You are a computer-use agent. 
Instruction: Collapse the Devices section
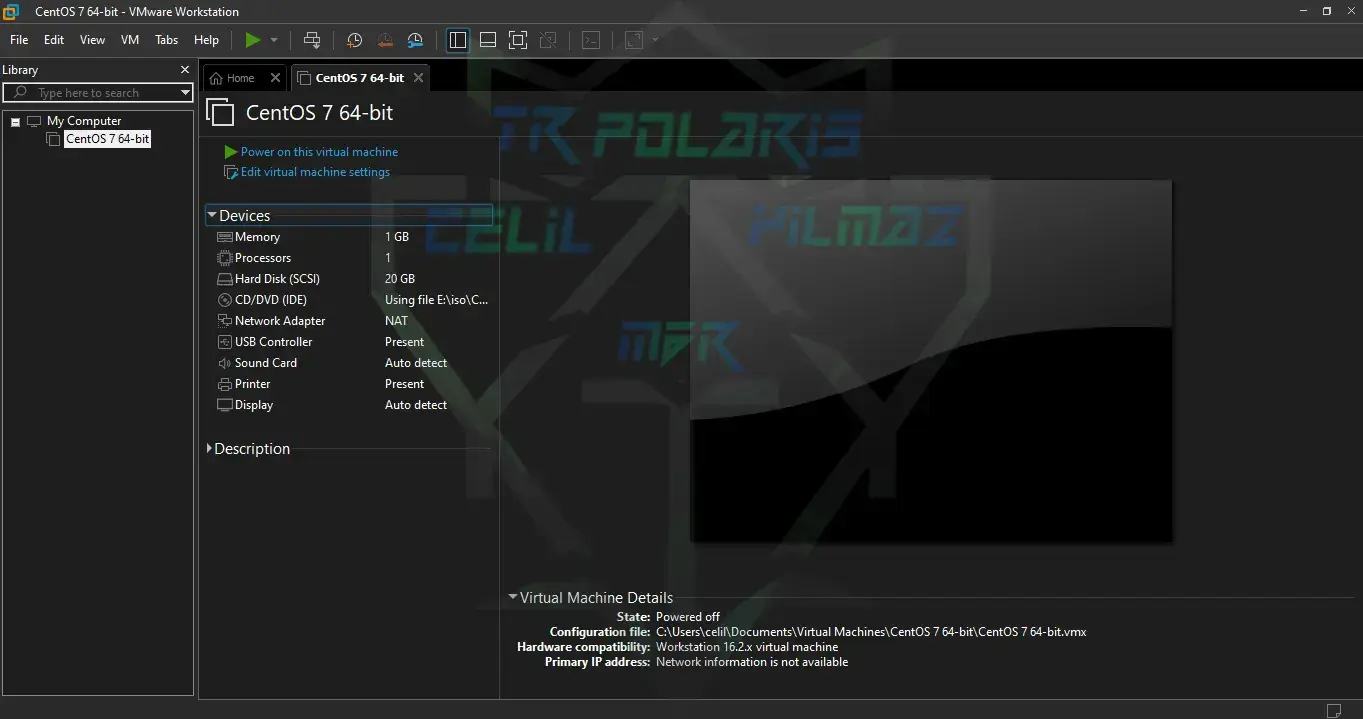(x=212, y=215)
